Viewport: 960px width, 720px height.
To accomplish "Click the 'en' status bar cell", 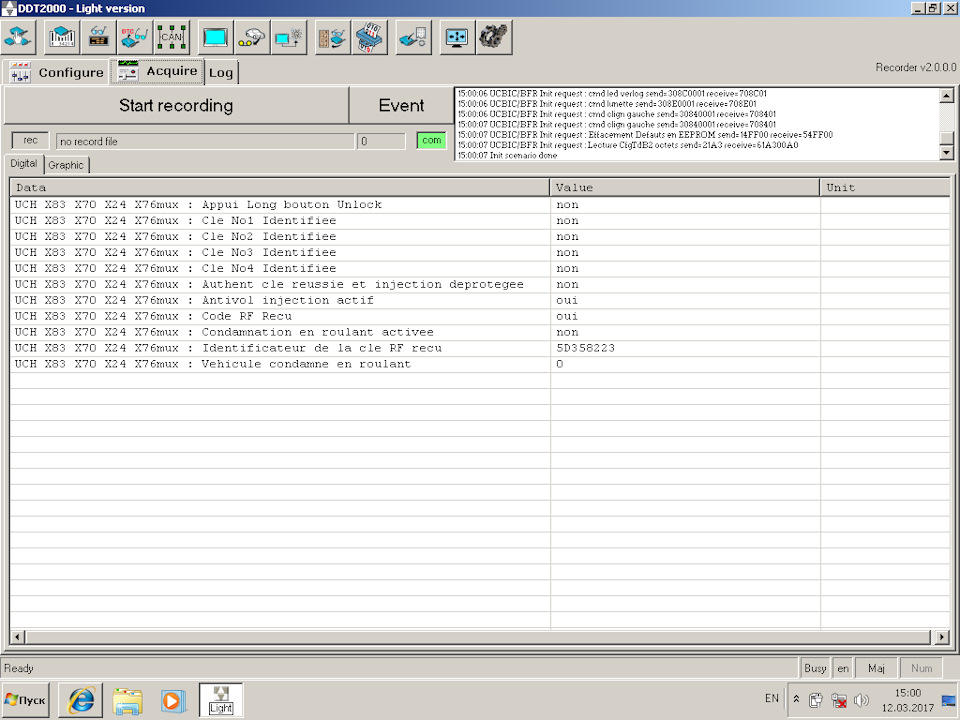I will (x=843, y=668).
